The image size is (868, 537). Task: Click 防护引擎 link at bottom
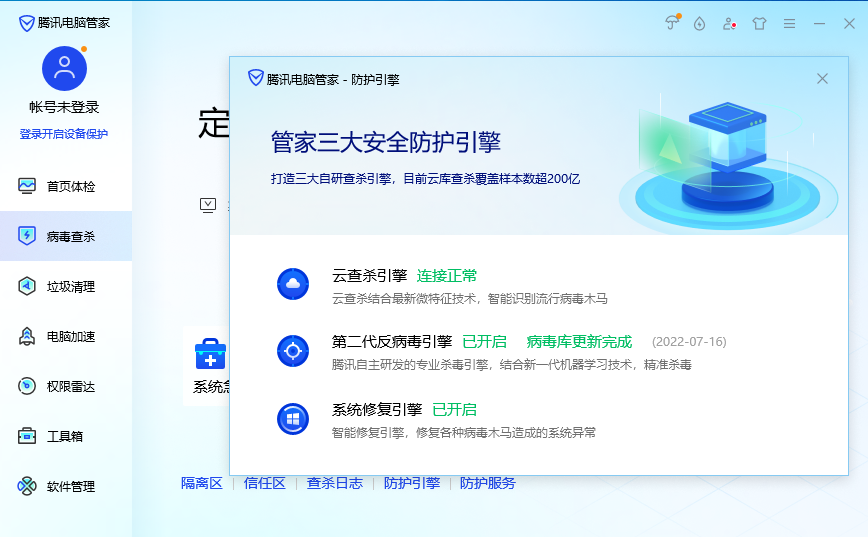412,483
